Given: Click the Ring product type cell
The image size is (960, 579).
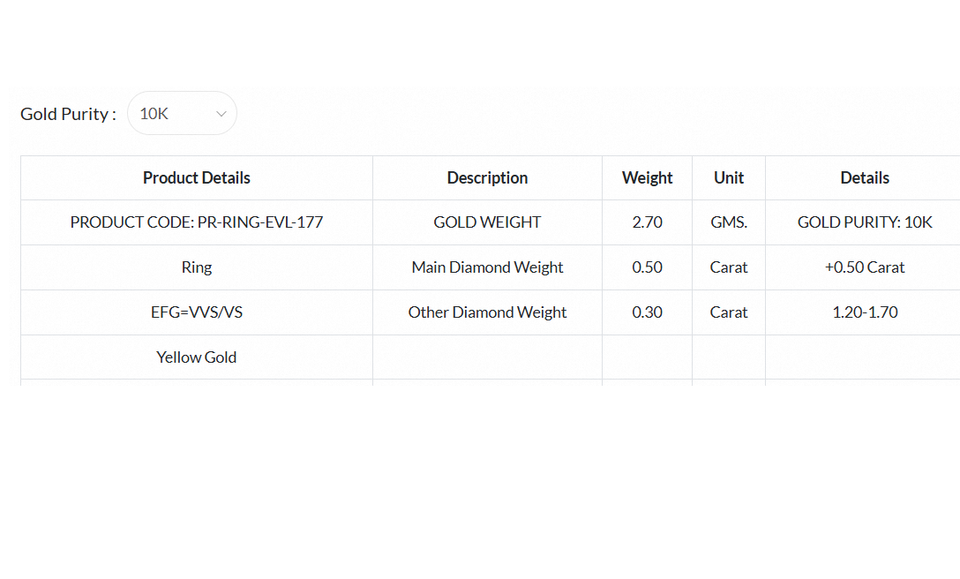Looking at the screenshot, I should tap(196, 267).
